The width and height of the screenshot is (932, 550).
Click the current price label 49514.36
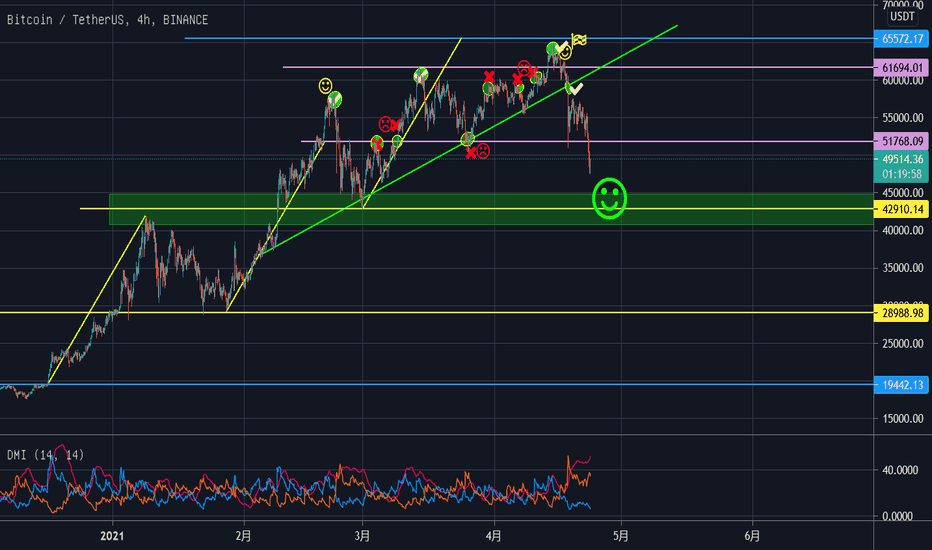[x=902, y=159]
